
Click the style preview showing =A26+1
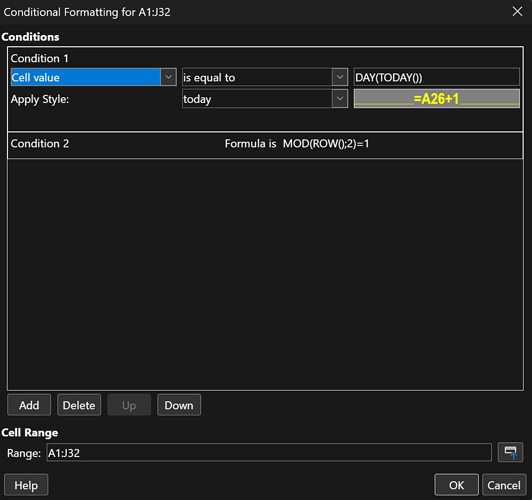pyautogui.click(x=437, y=99)
